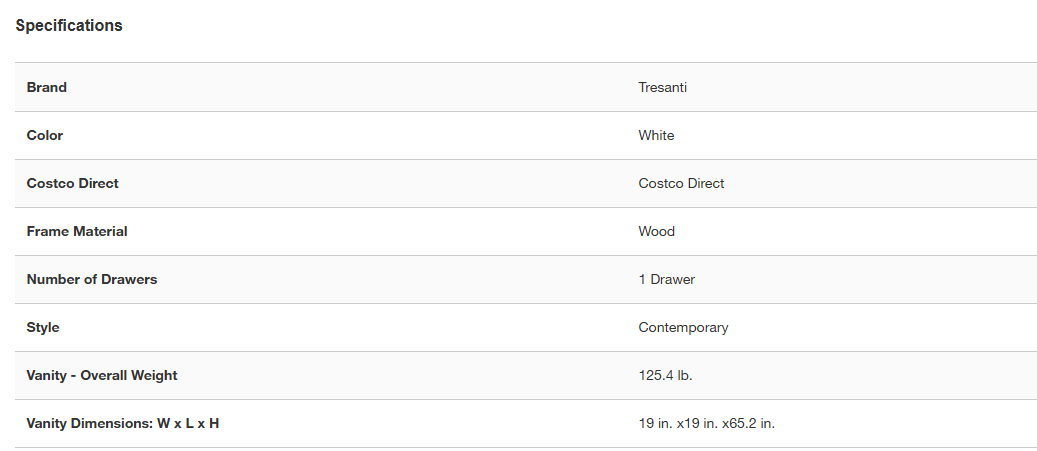
Task: Click the Specifications heading
Action: click(x=69, y=26)
